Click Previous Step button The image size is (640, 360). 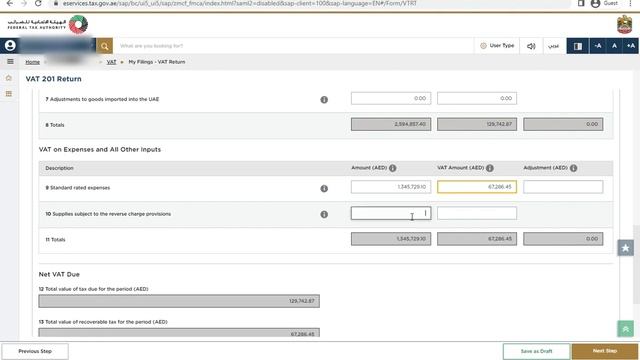pos(35,351)
